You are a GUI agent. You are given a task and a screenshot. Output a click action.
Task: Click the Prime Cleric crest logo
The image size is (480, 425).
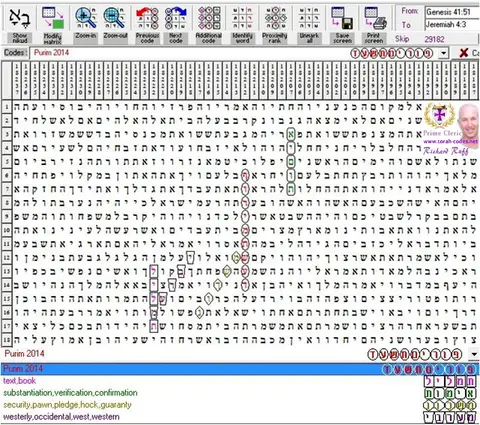[x=439, y=116]
